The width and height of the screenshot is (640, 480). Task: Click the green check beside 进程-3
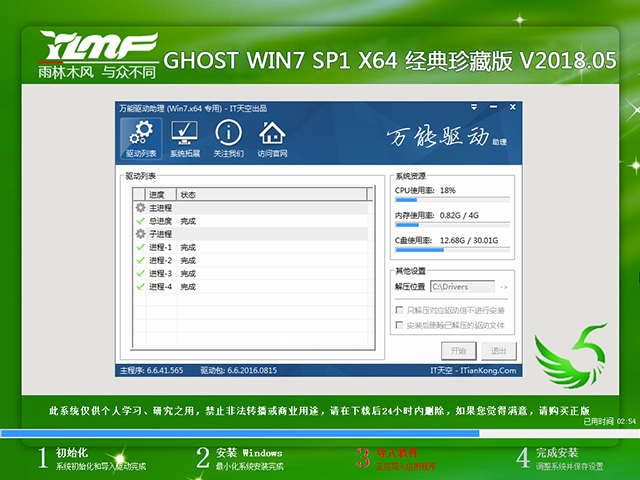tap(140, 273)
